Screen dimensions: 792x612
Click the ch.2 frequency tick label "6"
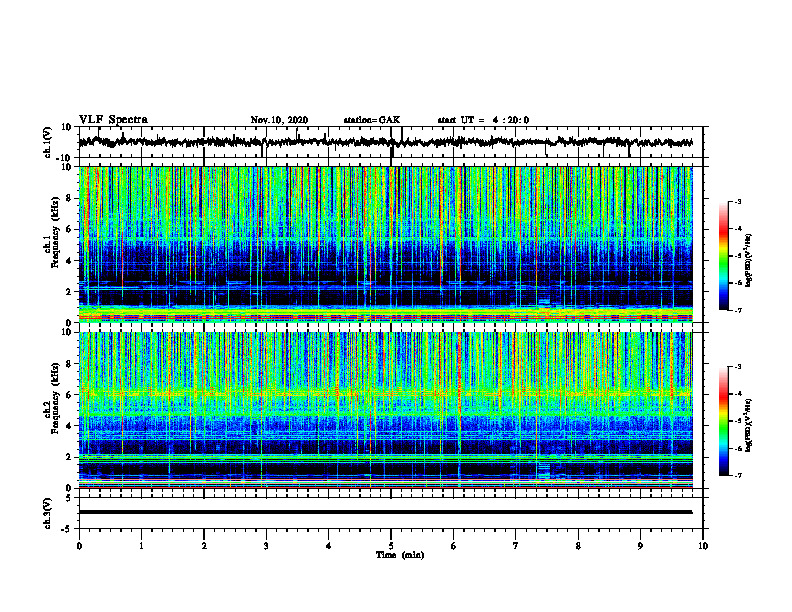pyautogui.click(x=69, y=395)
